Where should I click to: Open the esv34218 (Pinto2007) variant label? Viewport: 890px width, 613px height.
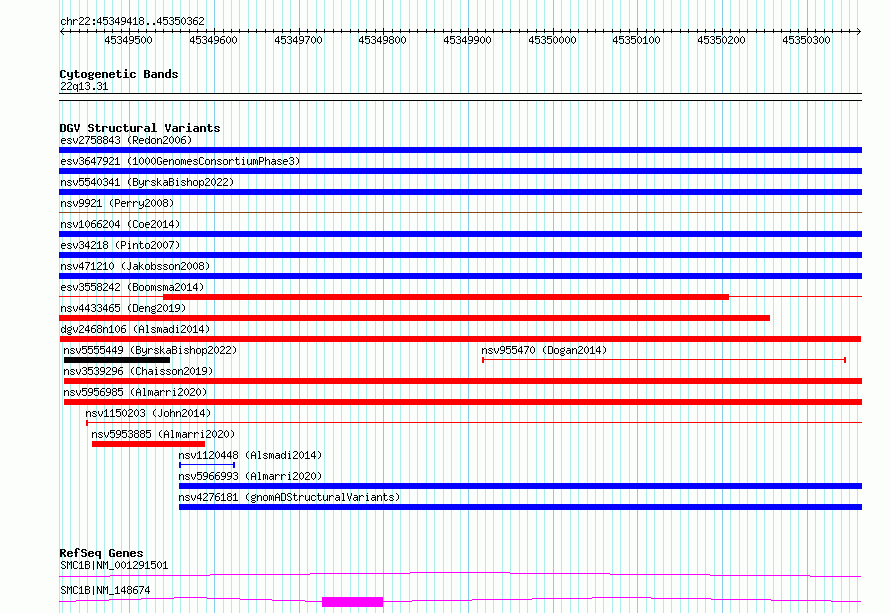tap(120, 245)
